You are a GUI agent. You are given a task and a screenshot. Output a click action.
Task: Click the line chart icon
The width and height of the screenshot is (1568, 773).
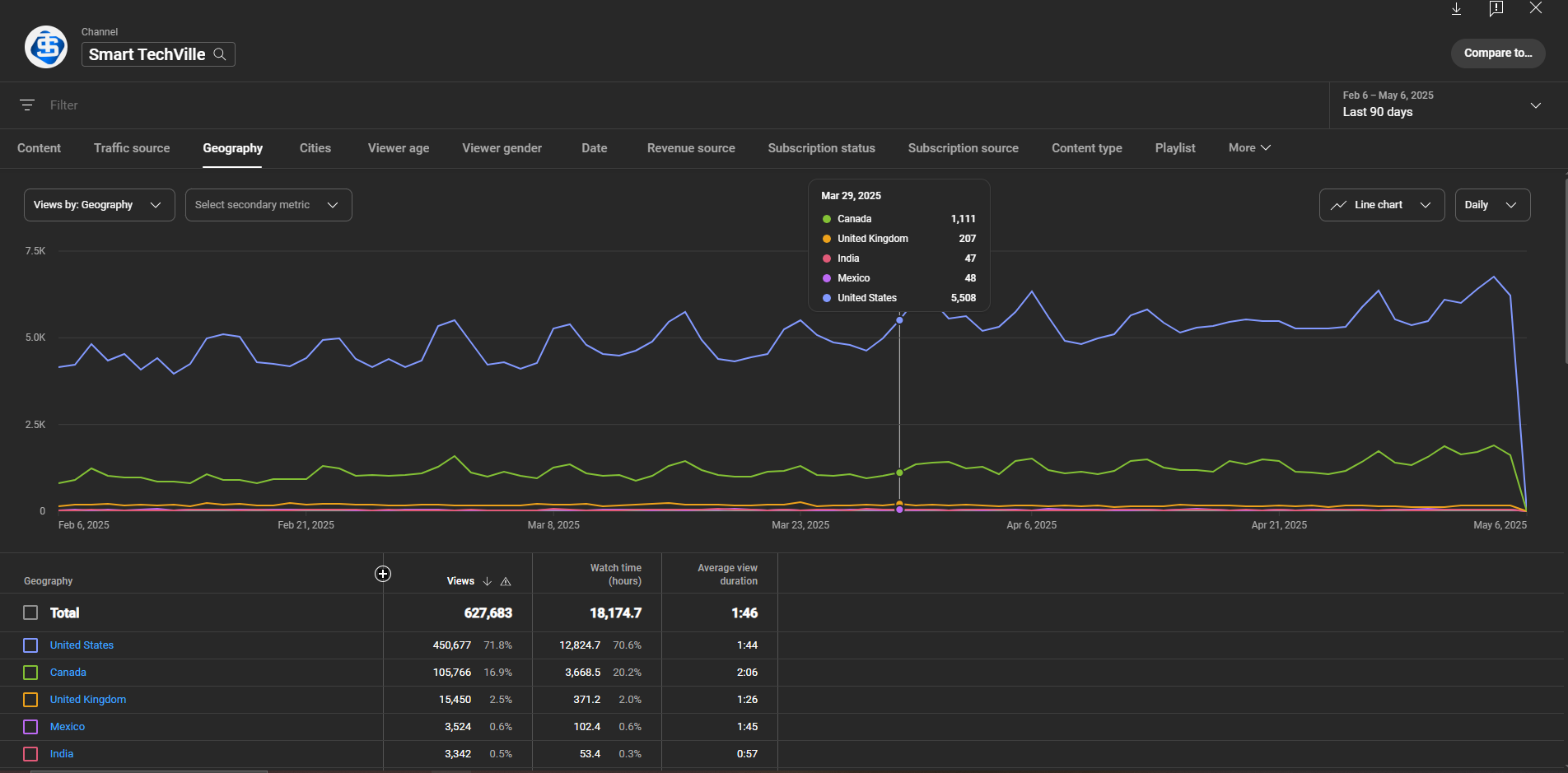(x=1339, y=205)
